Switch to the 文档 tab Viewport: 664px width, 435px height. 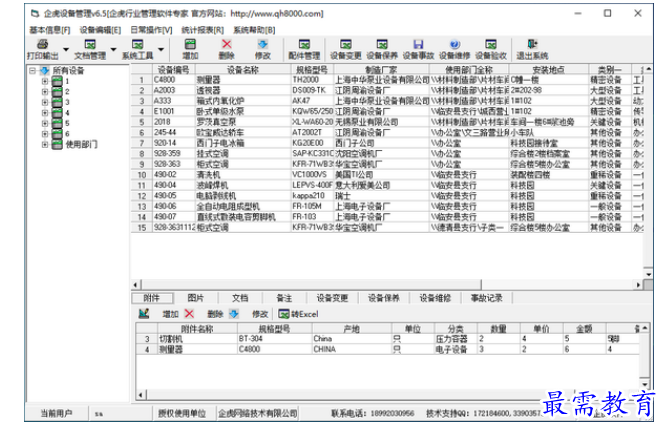coord(240,298)
